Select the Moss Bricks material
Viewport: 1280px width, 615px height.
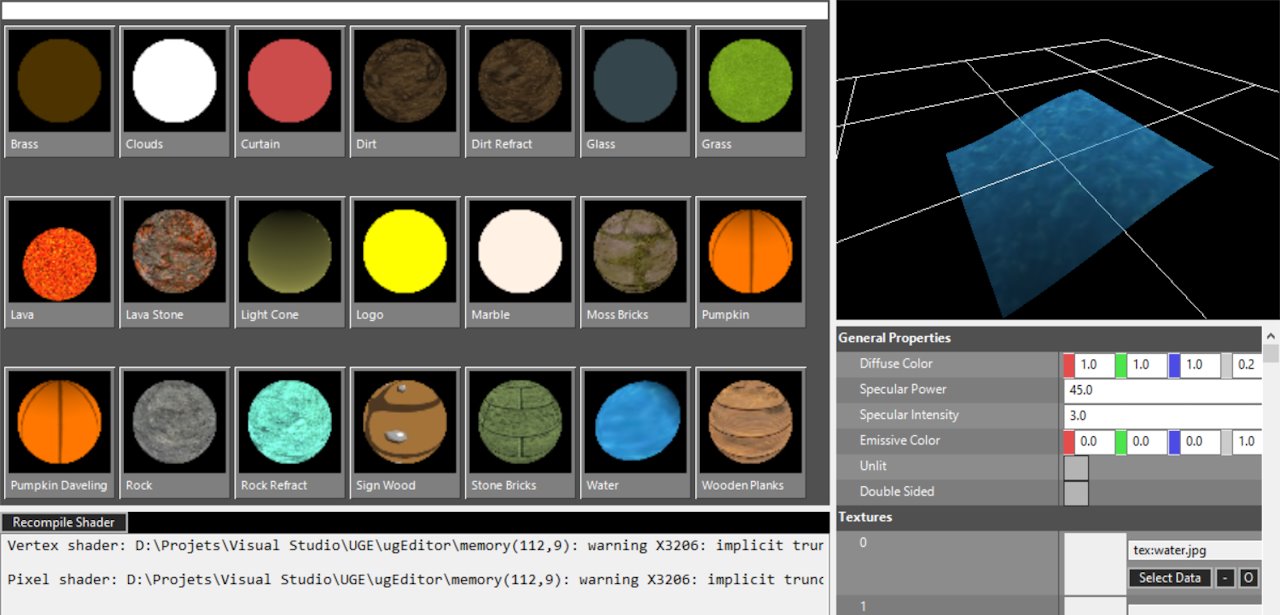635,262
